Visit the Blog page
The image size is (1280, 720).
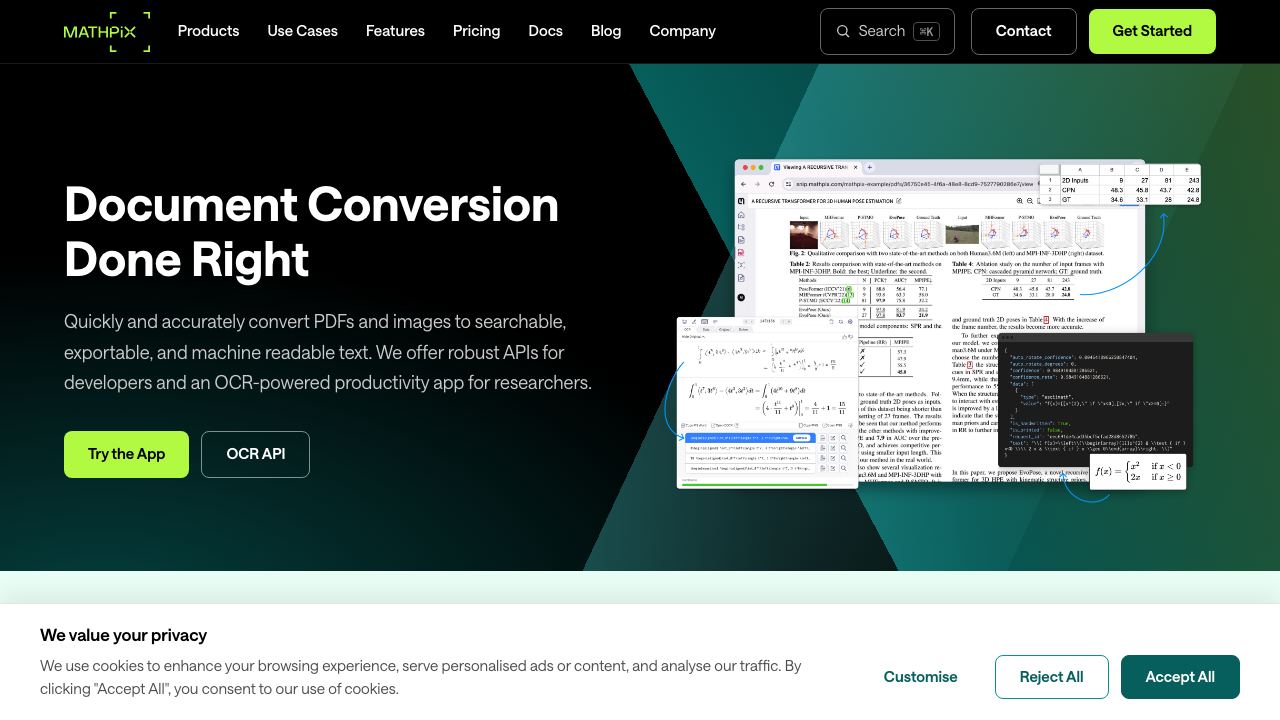click(x=606, y=31)
